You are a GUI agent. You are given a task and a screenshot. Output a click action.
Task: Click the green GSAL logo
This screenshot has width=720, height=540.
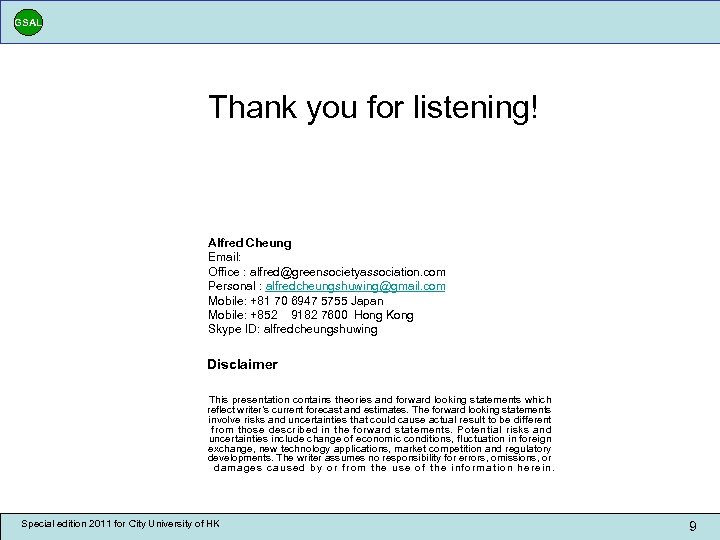[28, 22]
